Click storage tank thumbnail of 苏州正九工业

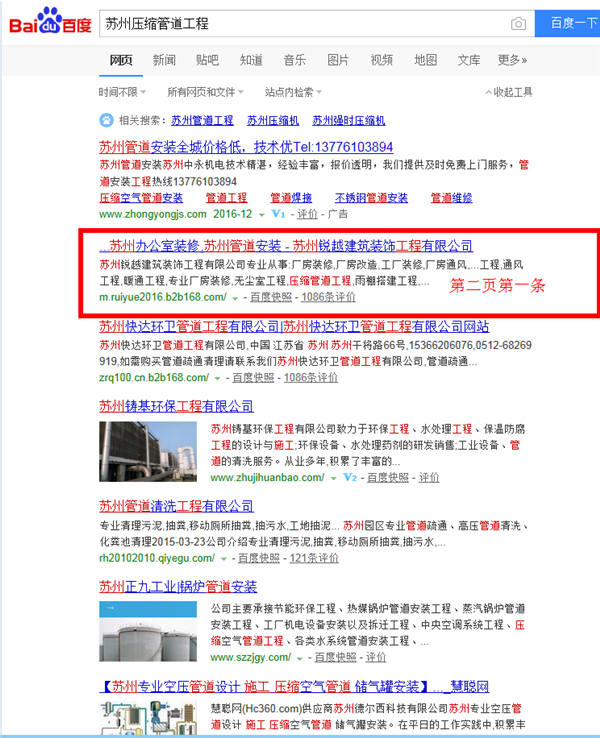148,631
